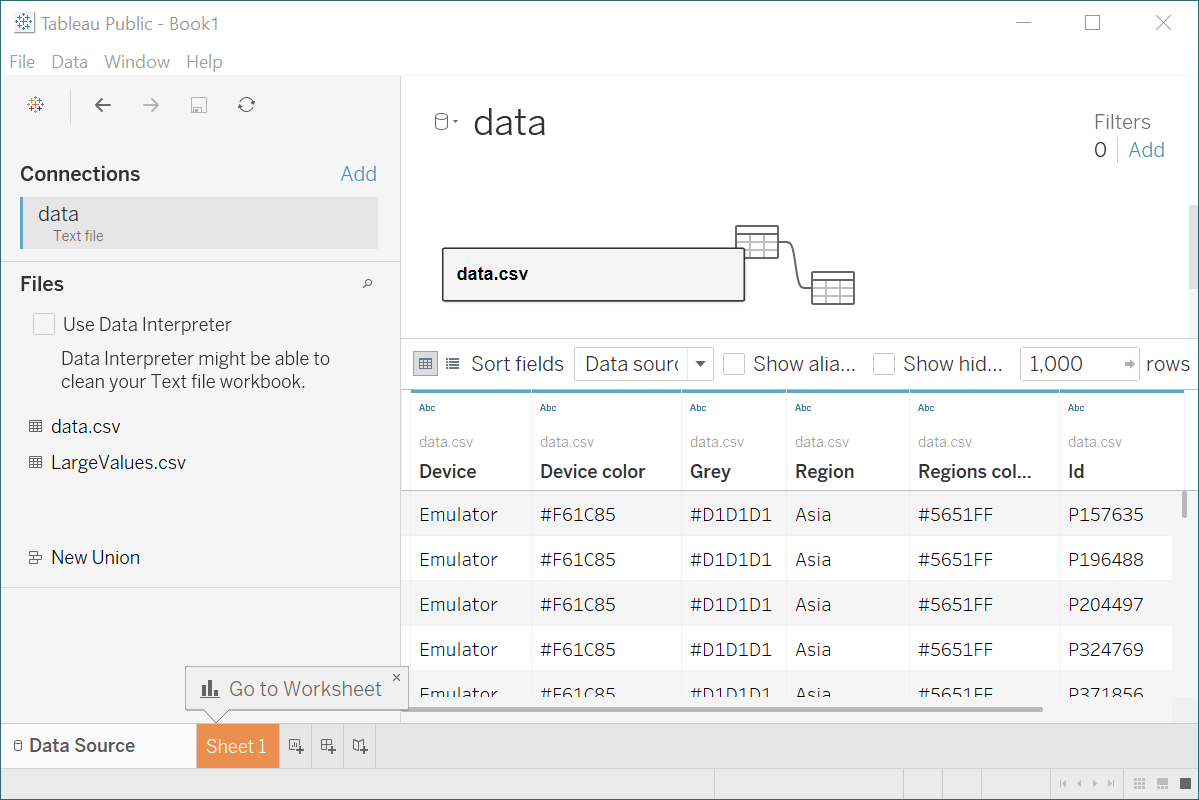Click the back navigation arrow
The image size is (1199, 800).
(102, 104)
